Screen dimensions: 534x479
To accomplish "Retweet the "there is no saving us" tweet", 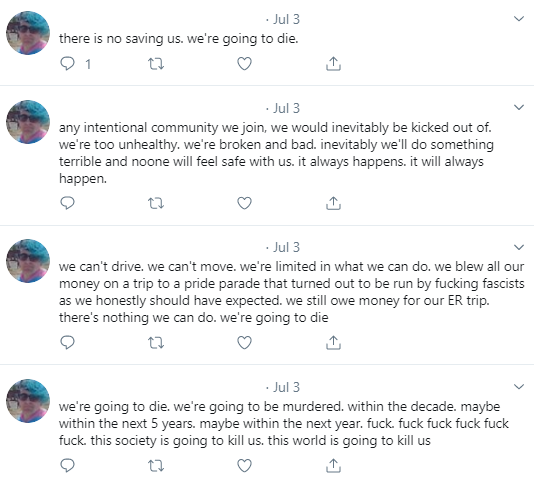I will tap(156, 64).
